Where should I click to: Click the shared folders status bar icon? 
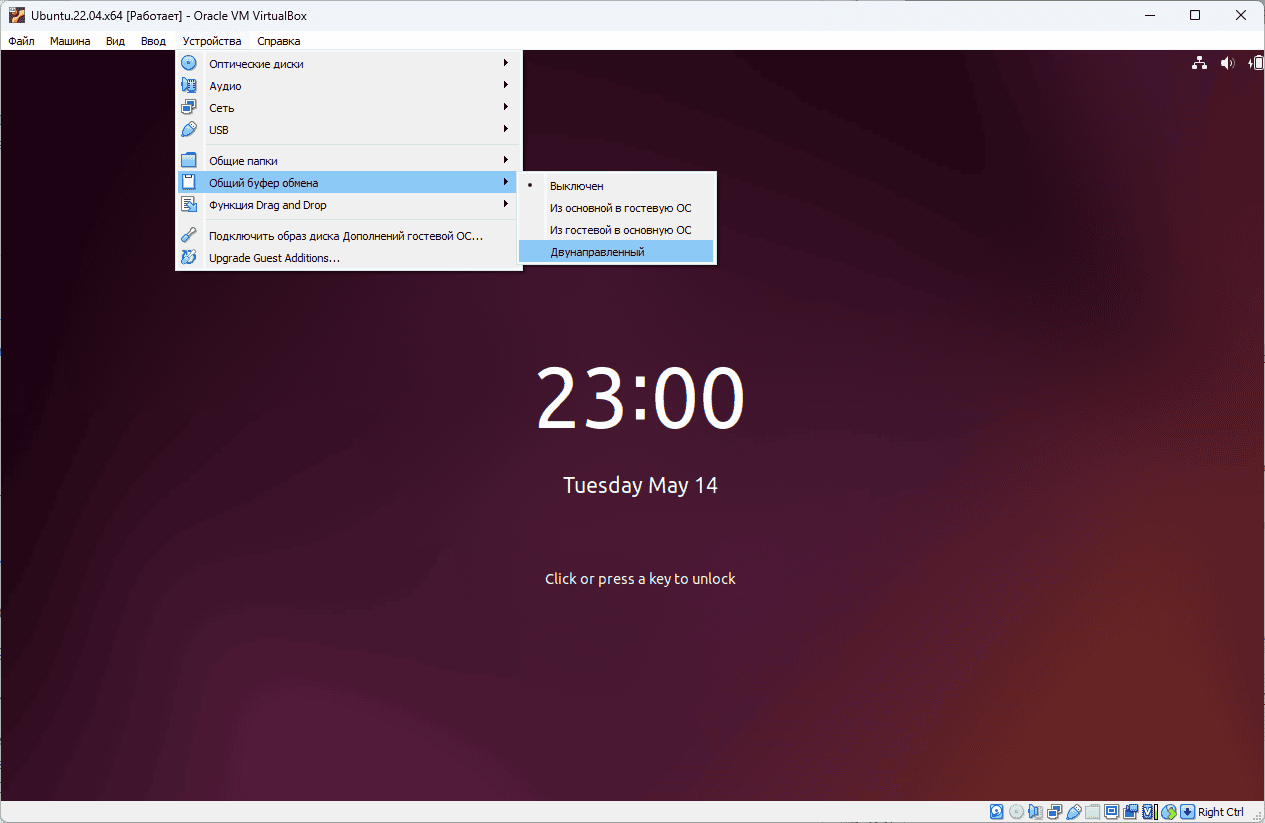(1092, 812)
